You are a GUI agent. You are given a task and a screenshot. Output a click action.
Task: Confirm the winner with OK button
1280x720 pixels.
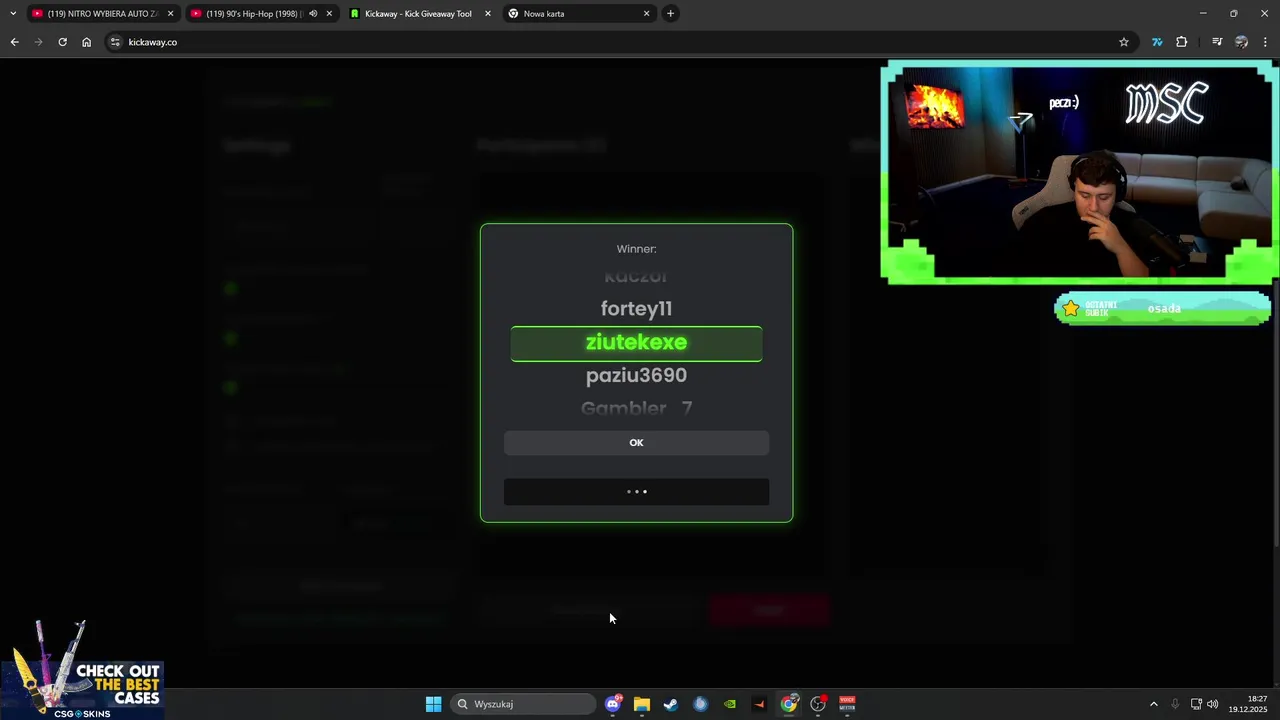click(636, 443)
